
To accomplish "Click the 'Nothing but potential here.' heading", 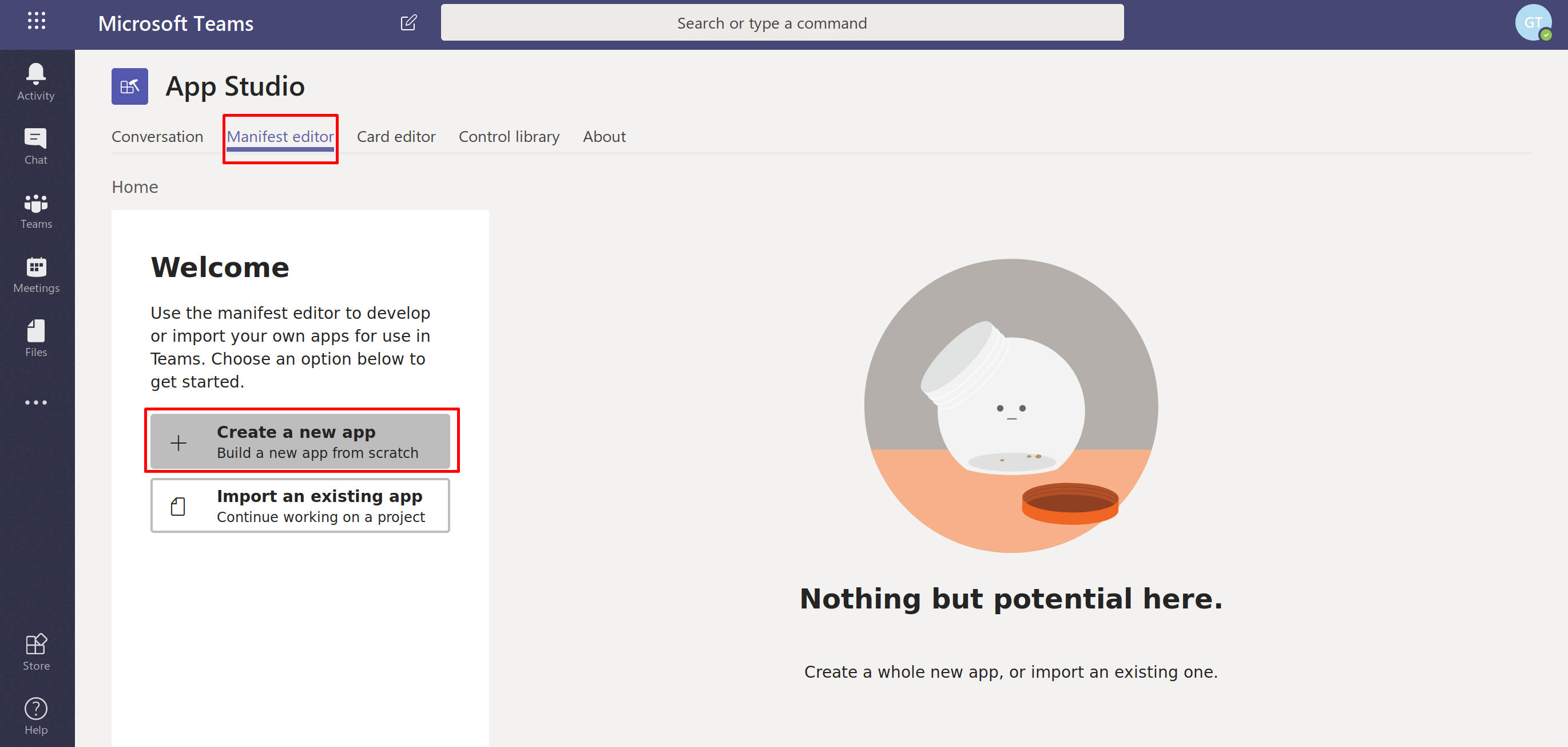I will pyautogui.click(x=1011, y=598).
